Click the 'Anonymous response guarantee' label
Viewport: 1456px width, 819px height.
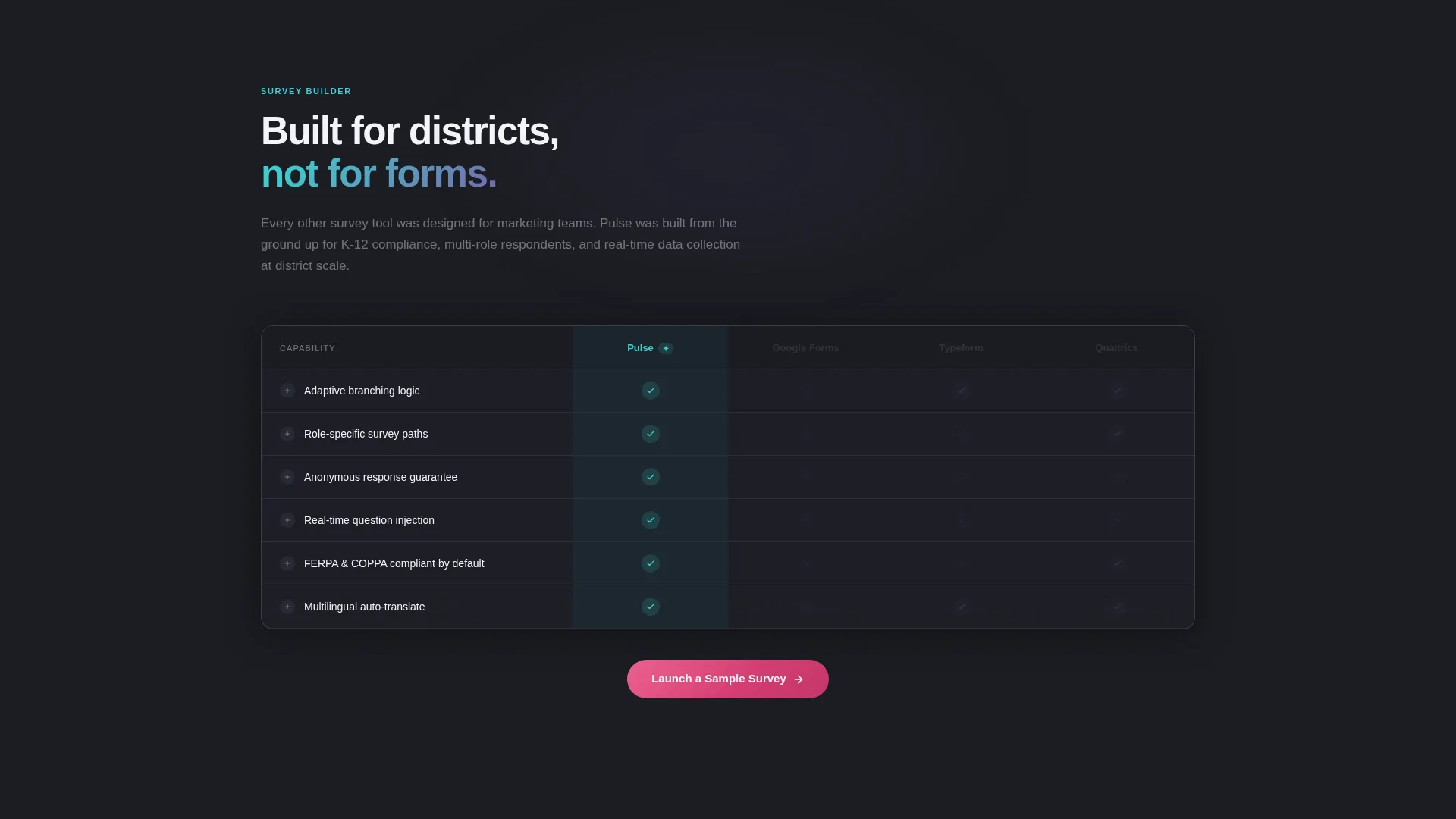click(381, 477)
